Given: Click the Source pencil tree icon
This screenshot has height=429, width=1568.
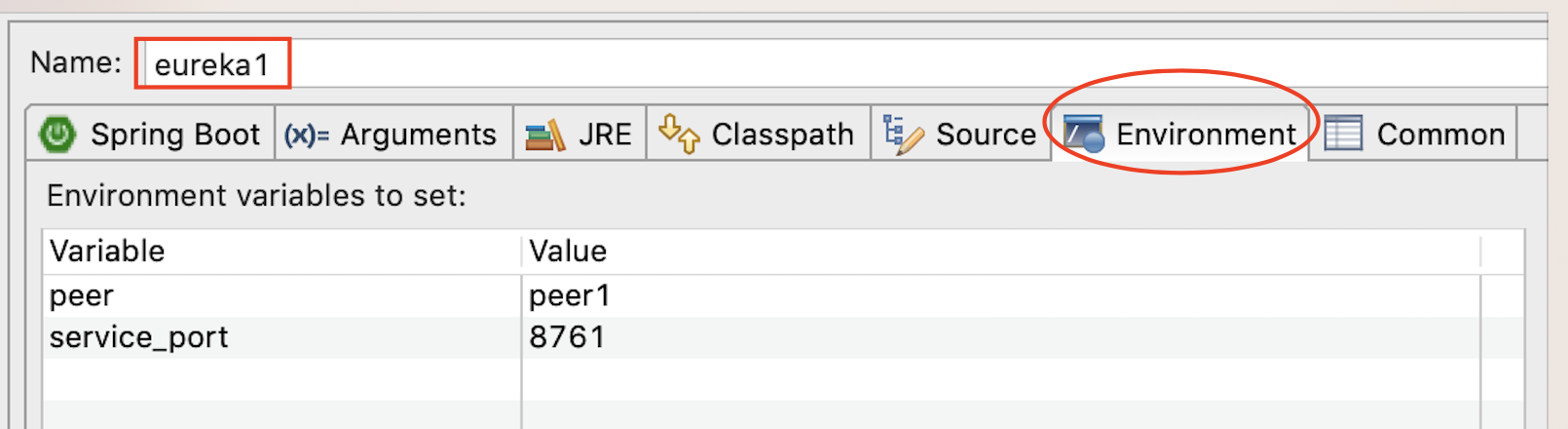Looking at the screenshot, I should (903, 135).
